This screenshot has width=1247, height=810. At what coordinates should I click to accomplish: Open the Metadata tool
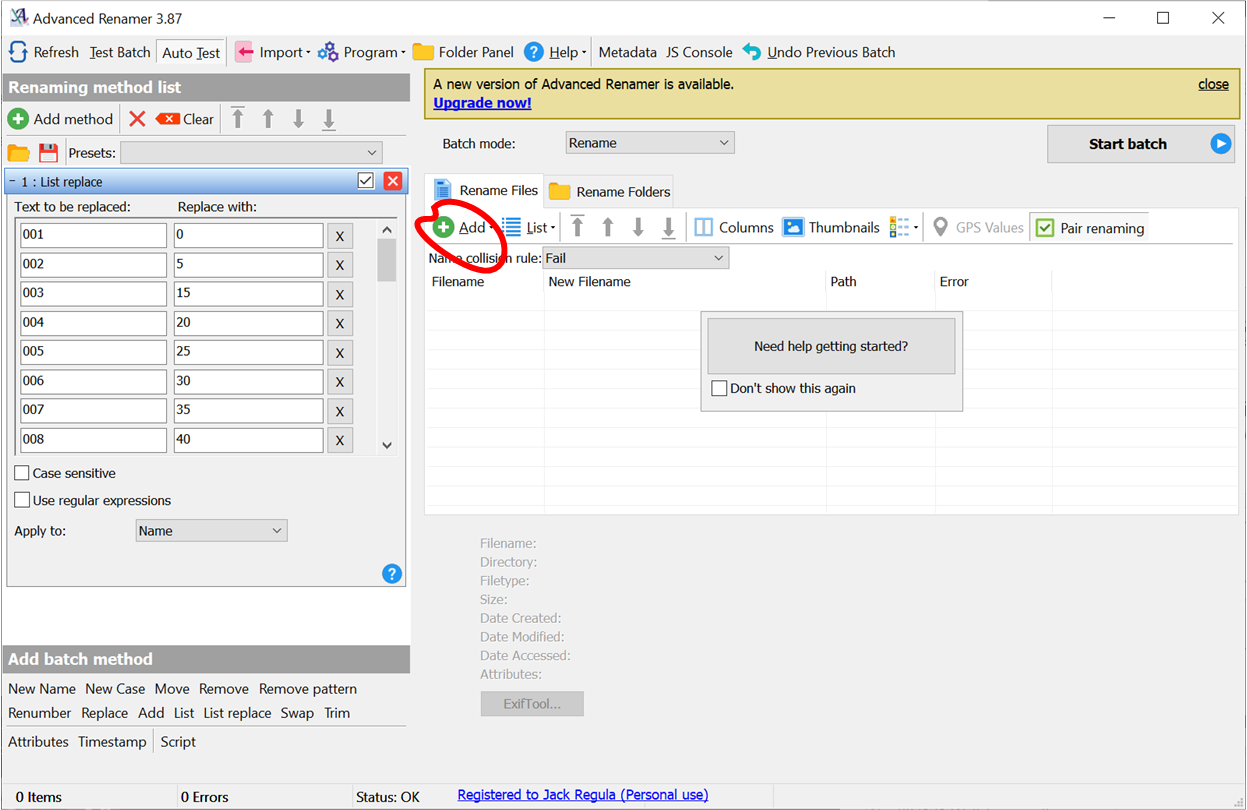627,52
